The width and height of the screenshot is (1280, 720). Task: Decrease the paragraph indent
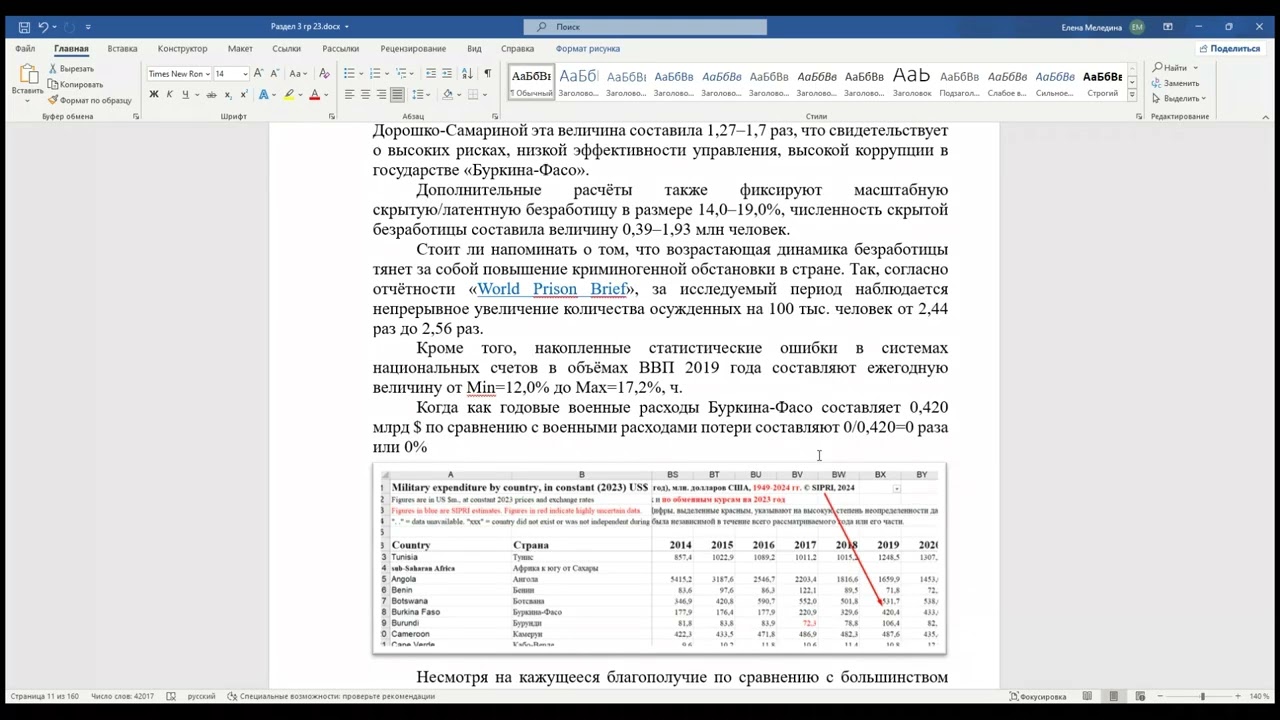(431, 73)
